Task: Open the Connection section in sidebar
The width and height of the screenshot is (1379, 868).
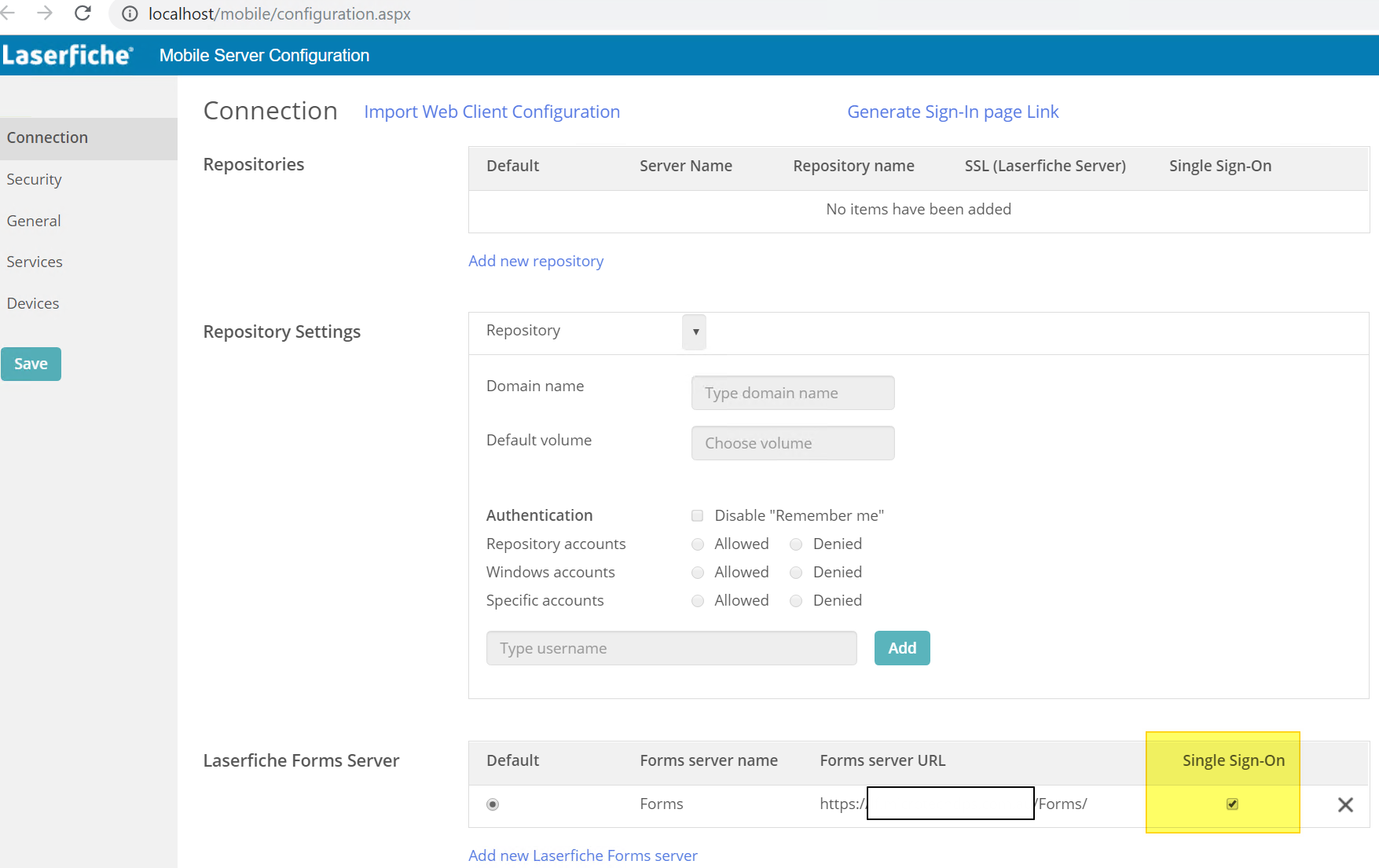Action: click(88, 138)
